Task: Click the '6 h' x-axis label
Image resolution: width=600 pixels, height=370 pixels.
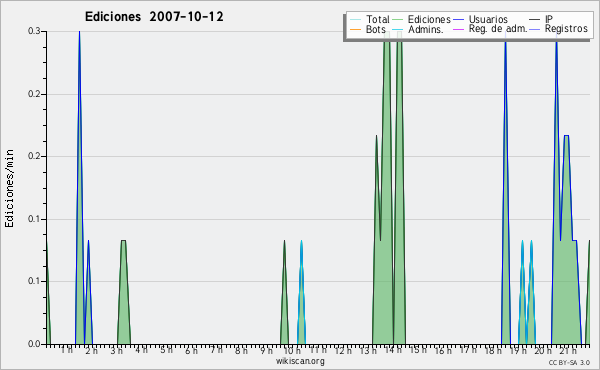Action: [x=191, y=350]
